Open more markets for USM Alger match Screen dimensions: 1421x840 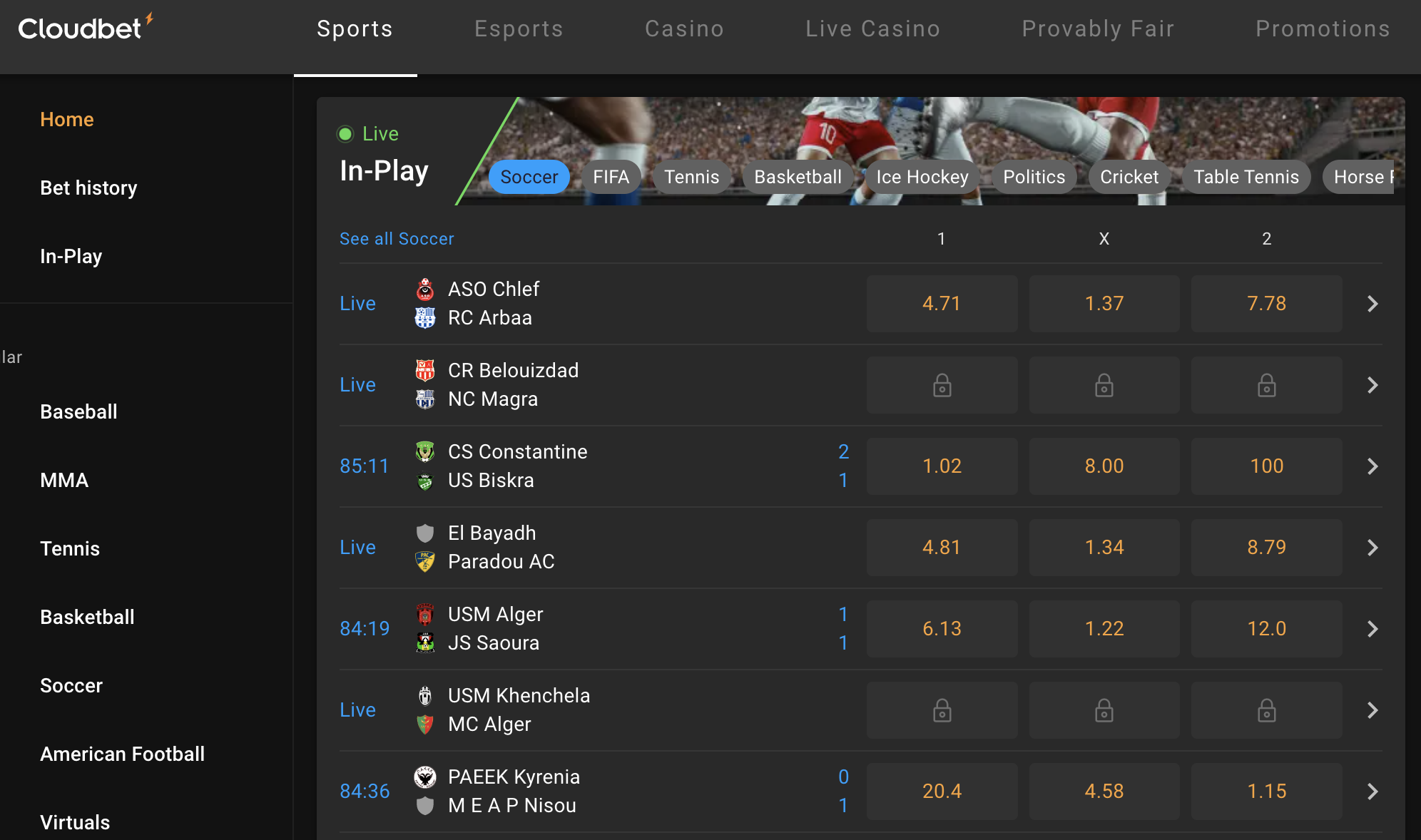[x=1372, y=629]
